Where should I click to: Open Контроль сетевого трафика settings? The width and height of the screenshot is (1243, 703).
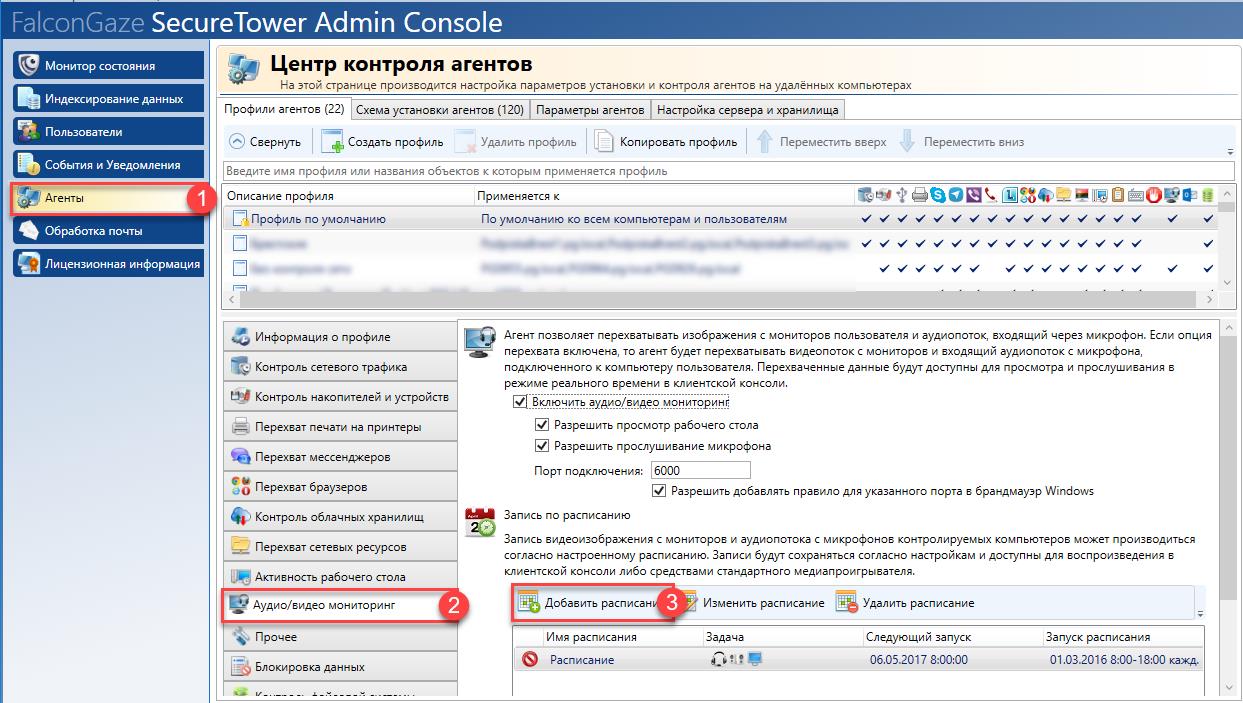click(x=340, y=367)
